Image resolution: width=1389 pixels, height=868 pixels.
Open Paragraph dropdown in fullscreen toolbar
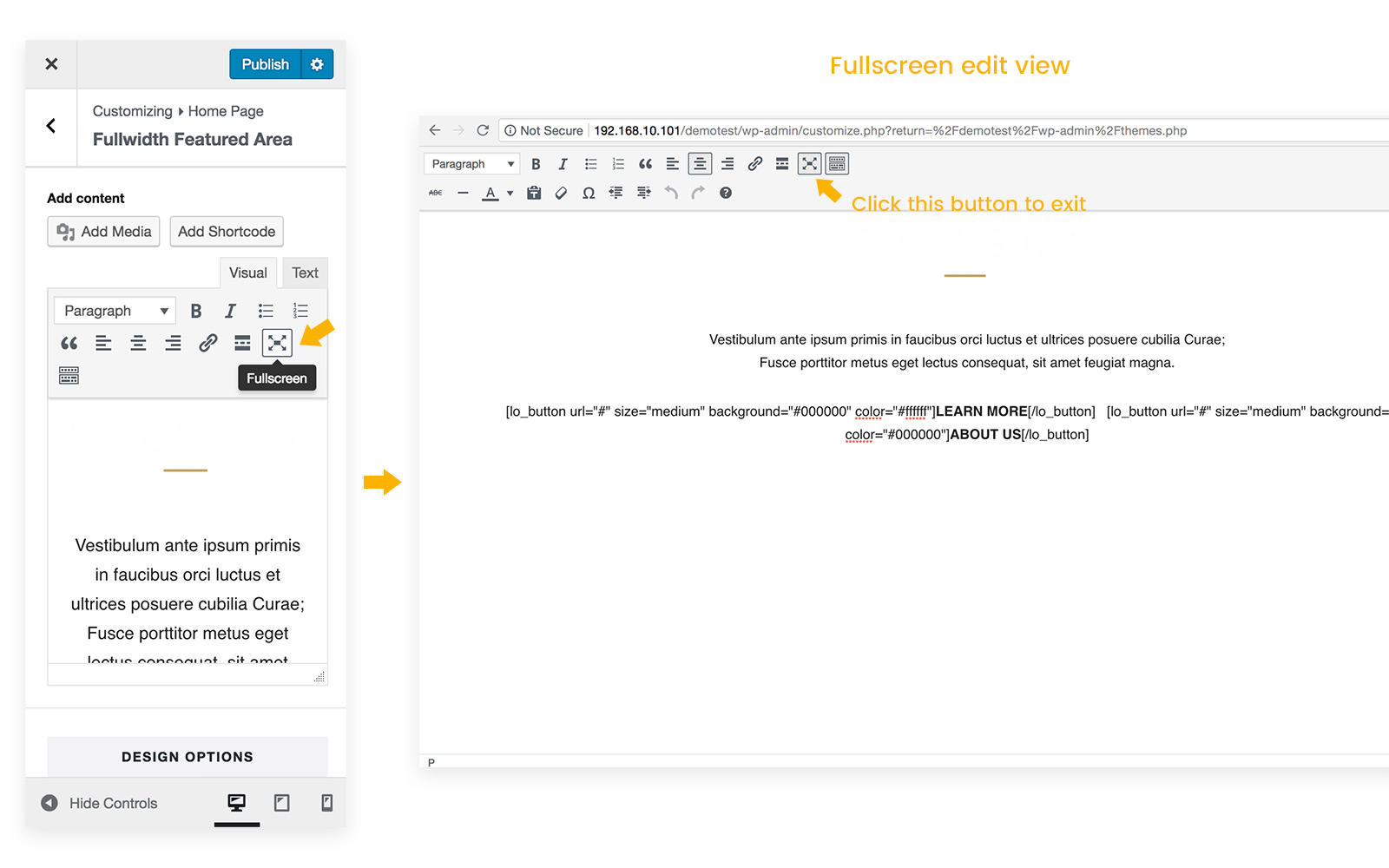click(x=472, y=164)
